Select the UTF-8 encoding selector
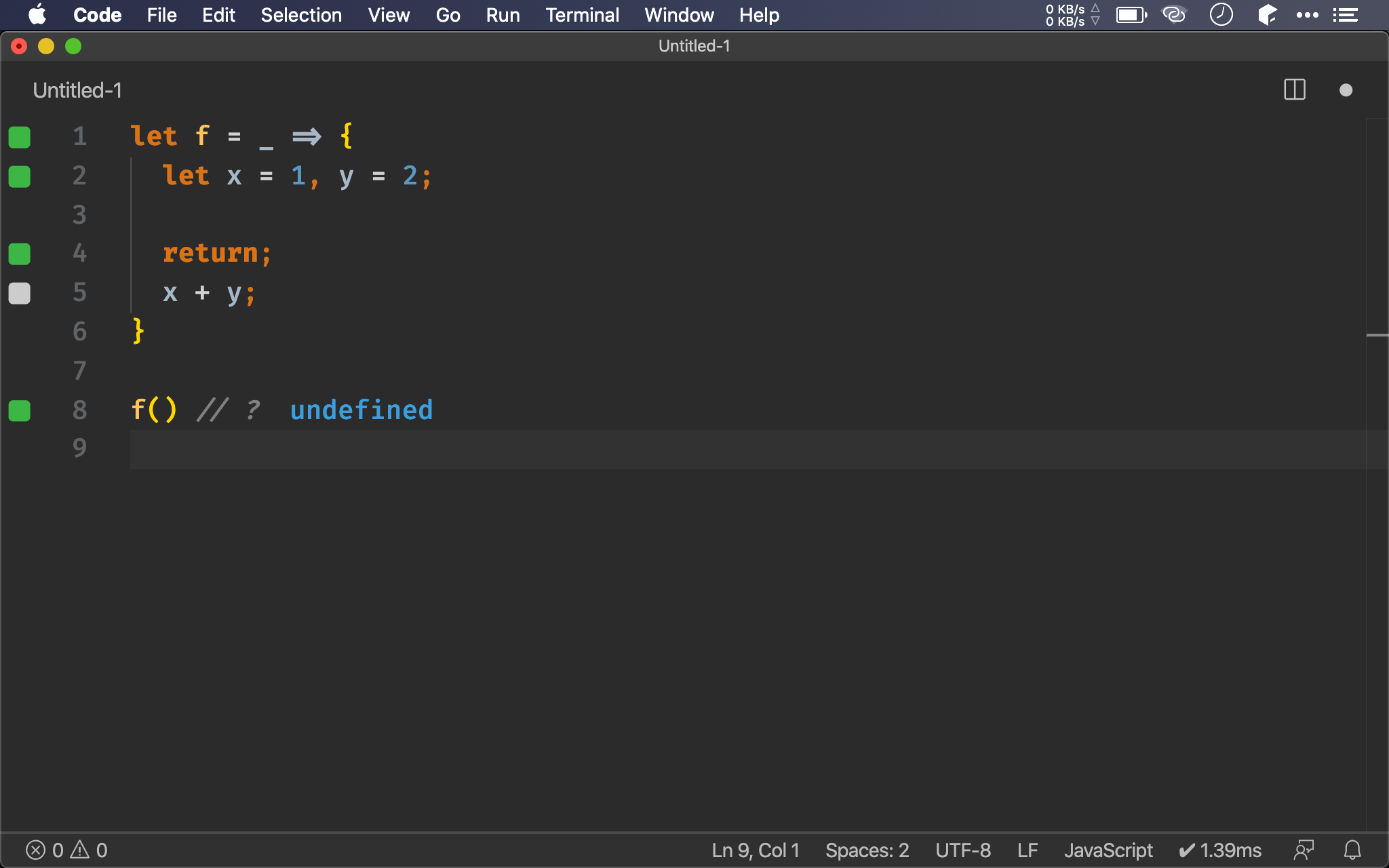 click(962, 850)
